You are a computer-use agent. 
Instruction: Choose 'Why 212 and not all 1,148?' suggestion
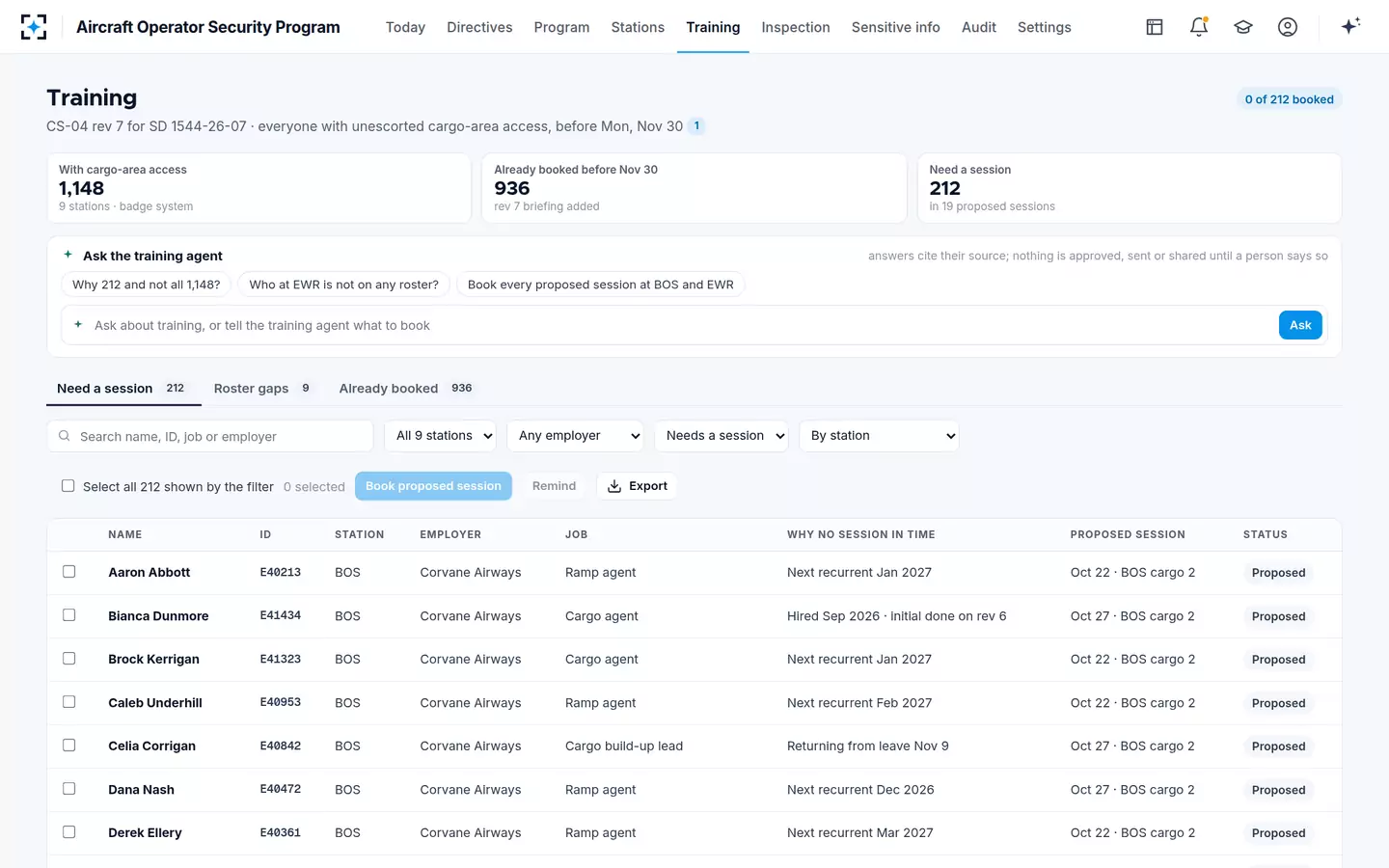pos(147,285)
